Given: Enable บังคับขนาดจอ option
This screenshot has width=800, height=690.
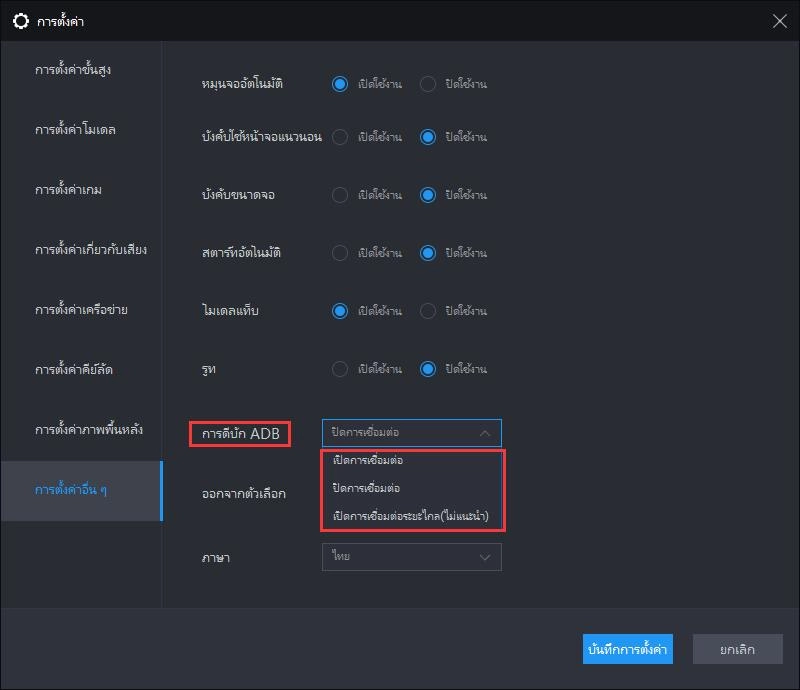Looking at the screenshot, I should click(x=340, y=195).
